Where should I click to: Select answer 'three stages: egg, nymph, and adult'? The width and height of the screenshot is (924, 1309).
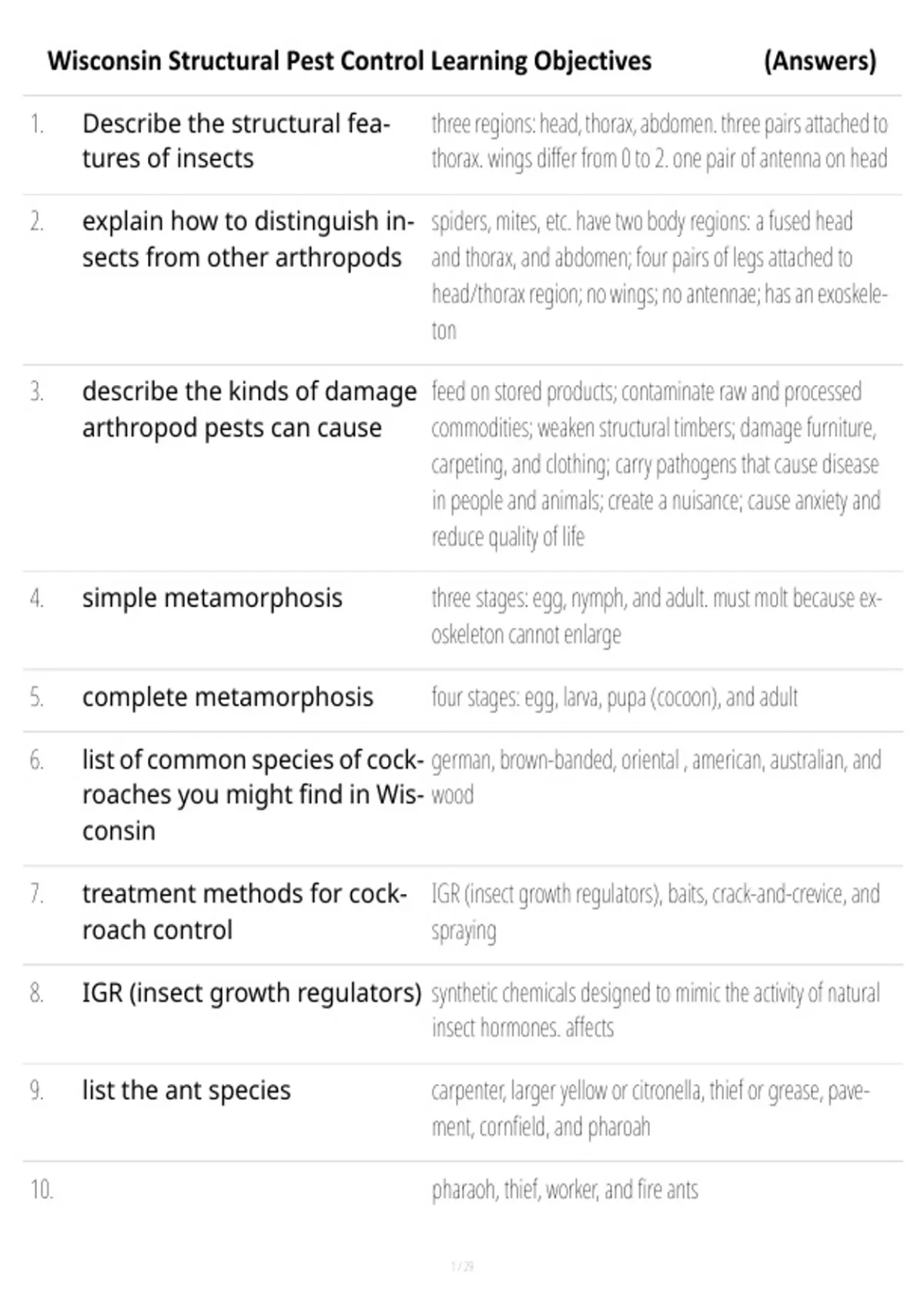[x=657, y=616]
